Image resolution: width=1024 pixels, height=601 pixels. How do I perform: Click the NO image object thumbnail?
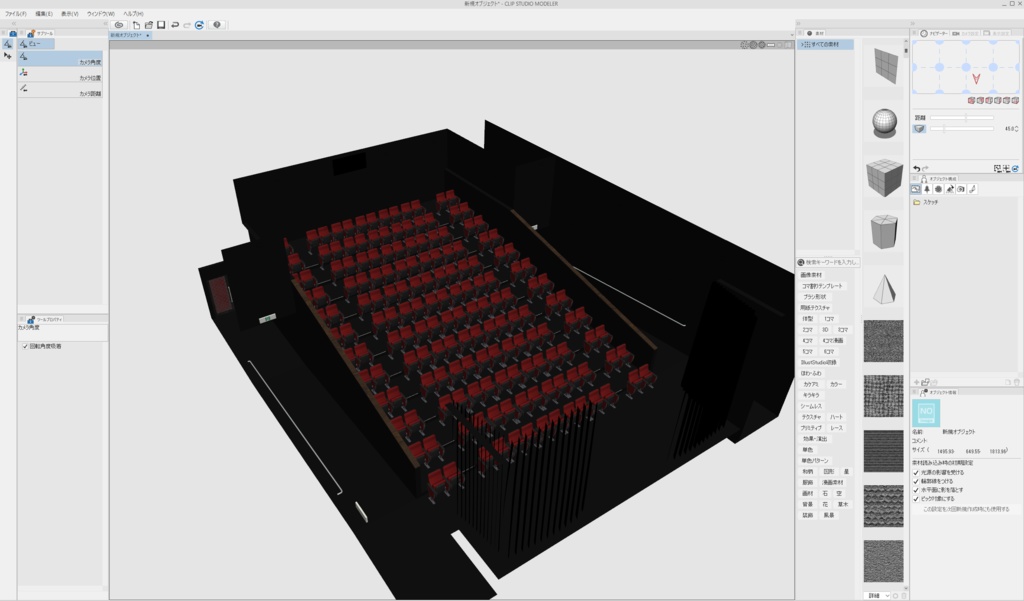(x=925, y=413)
